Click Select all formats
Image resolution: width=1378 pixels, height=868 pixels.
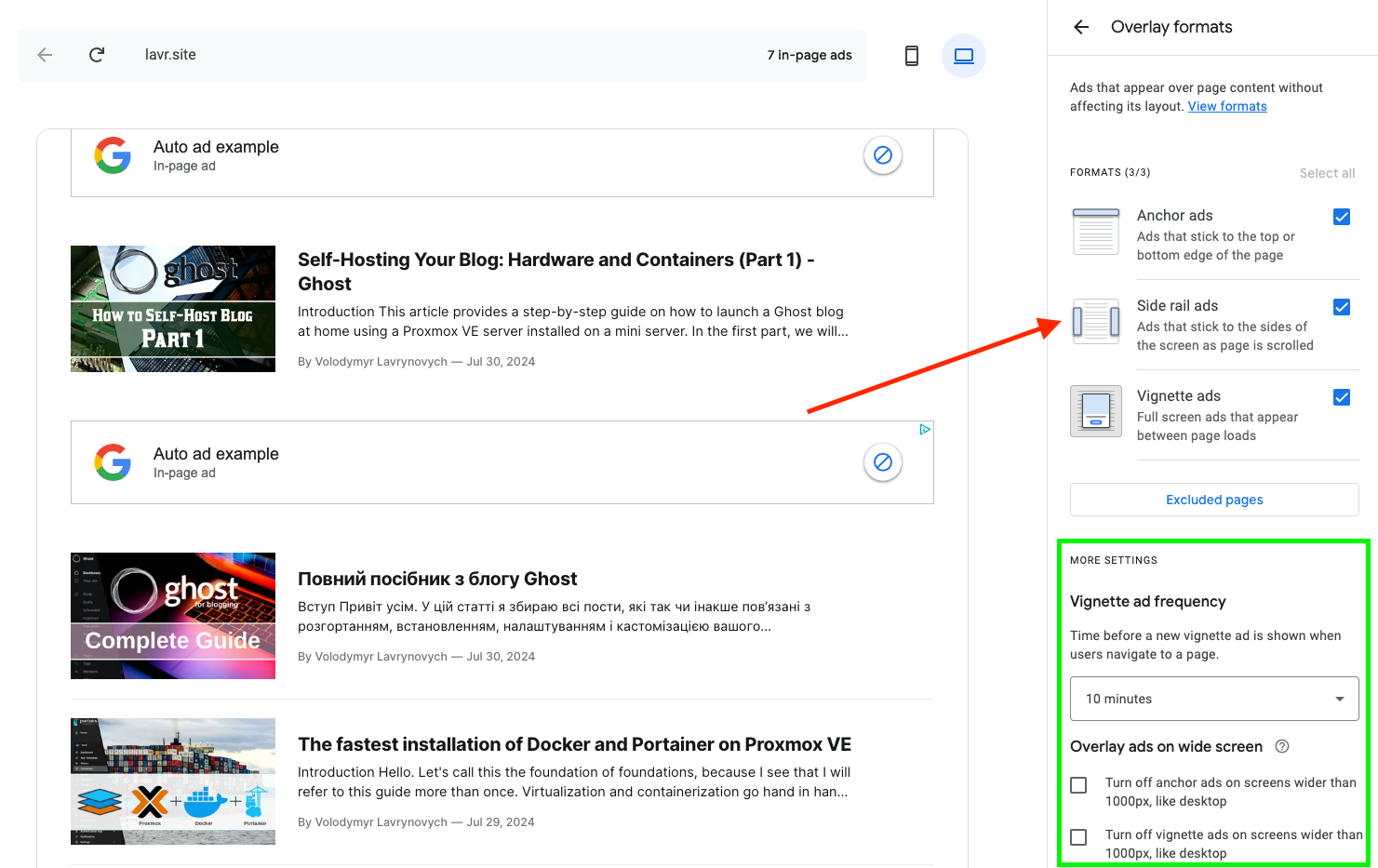point(1327,173)
